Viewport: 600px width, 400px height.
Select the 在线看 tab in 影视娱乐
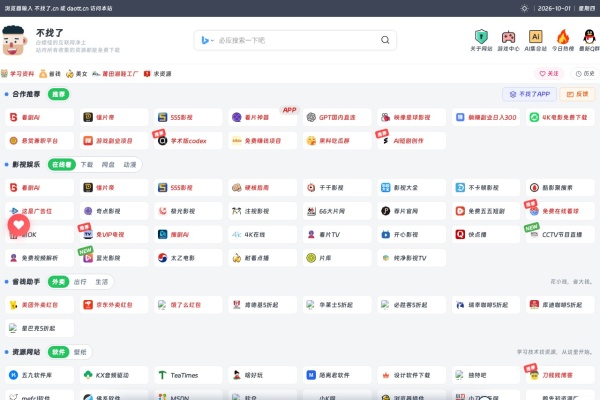[62, 165]
